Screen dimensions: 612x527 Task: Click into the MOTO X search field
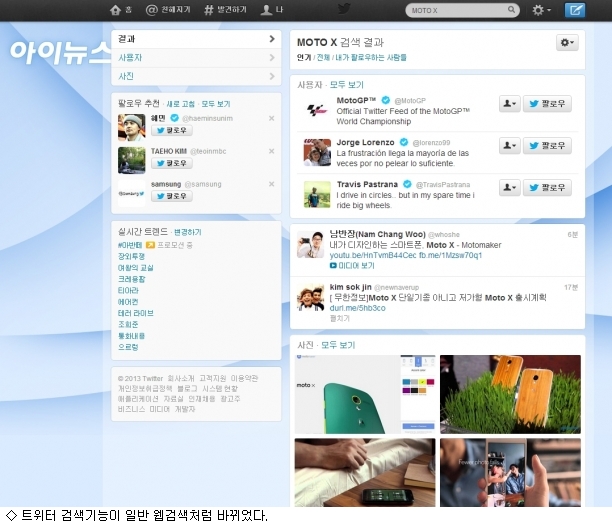coord(456,10)
